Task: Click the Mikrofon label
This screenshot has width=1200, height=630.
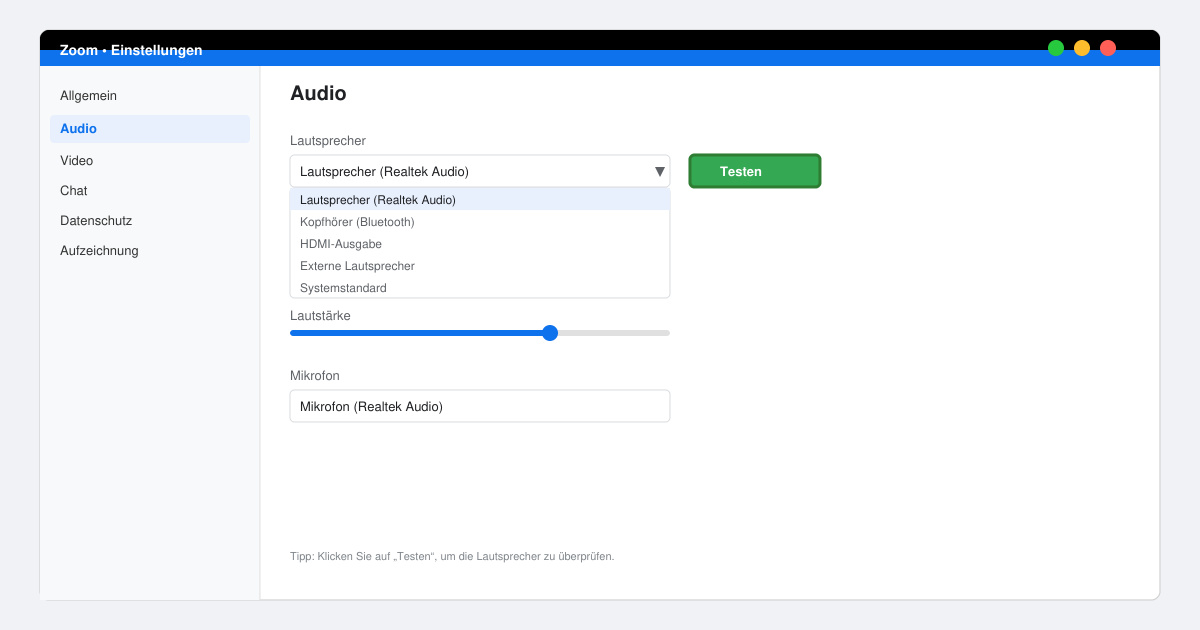Action: (315, 375)
